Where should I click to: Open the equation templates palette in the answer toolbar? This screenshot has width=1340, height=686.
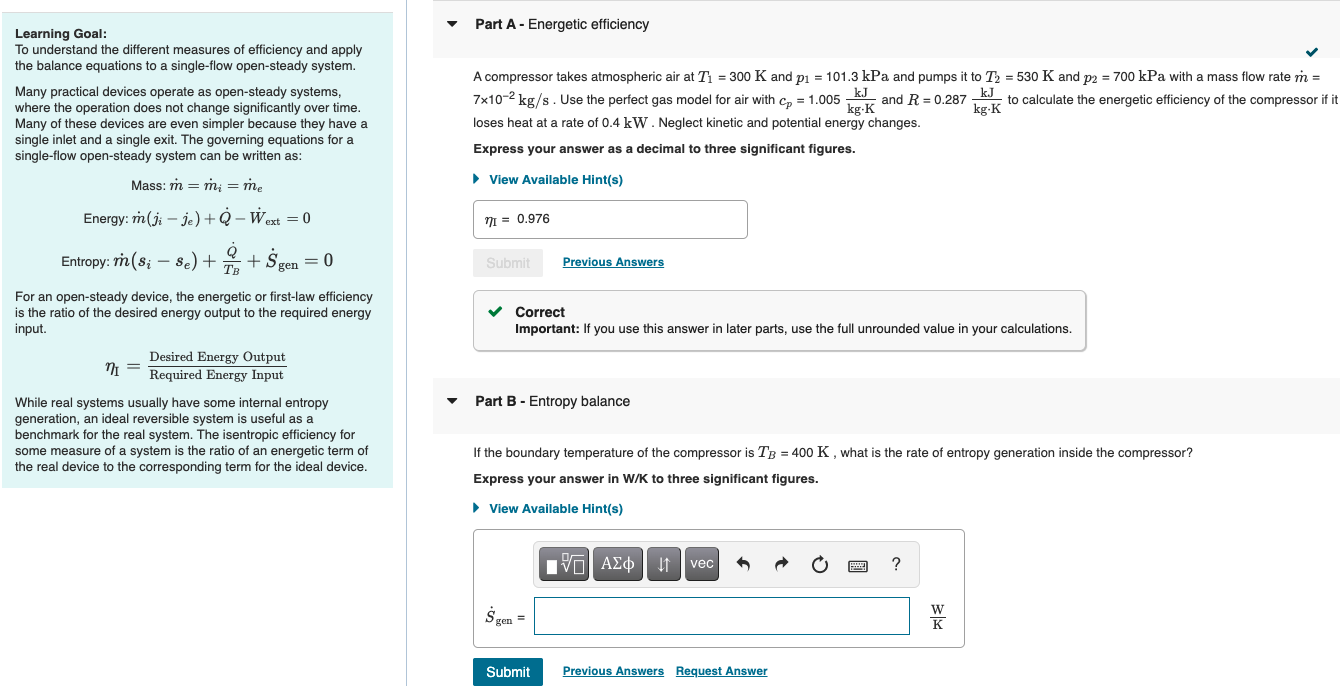click(x=562, y=563)
